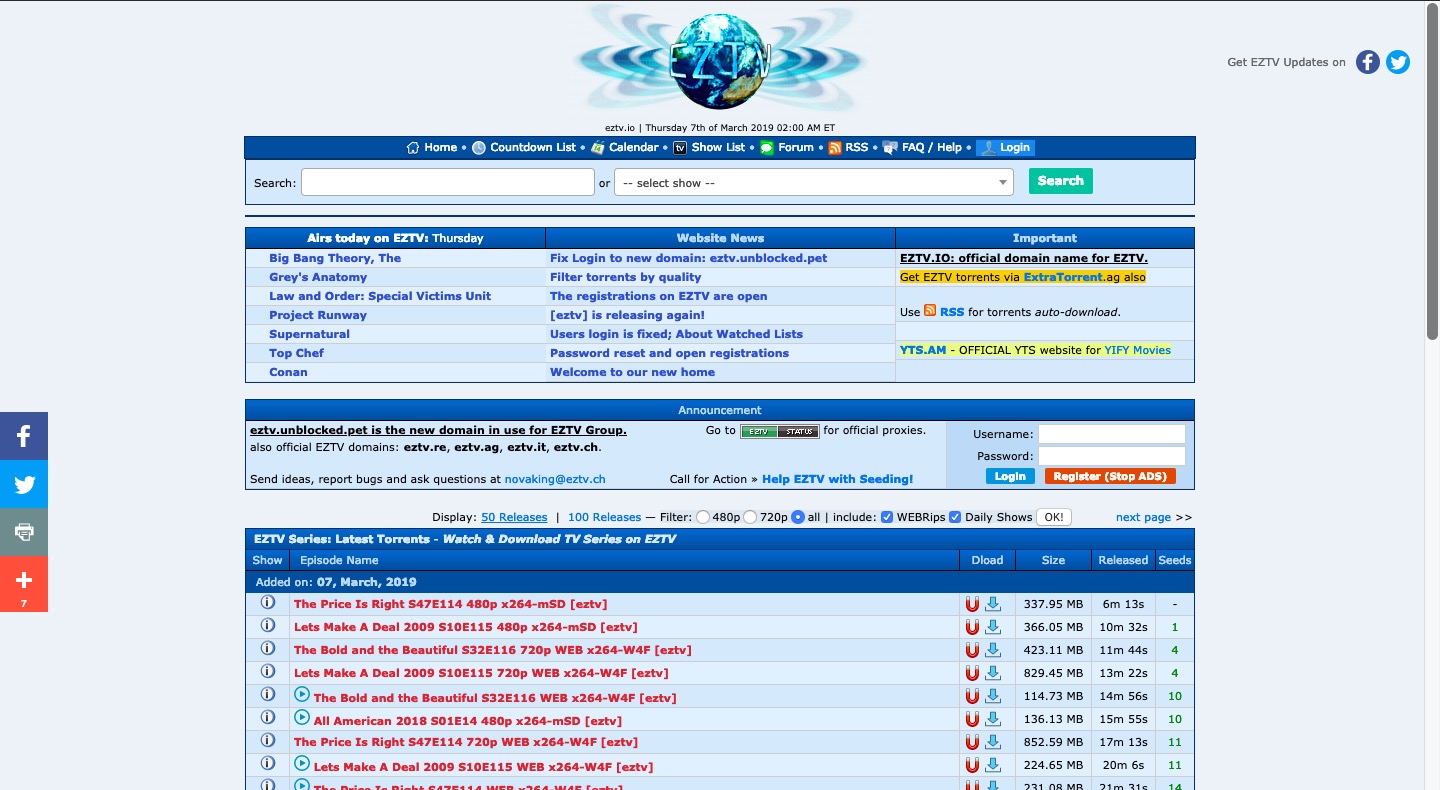Screen dimensions: 1440x790
Task: Open EZTV Facebook page icon in header
Action: tap(1368, 62)
